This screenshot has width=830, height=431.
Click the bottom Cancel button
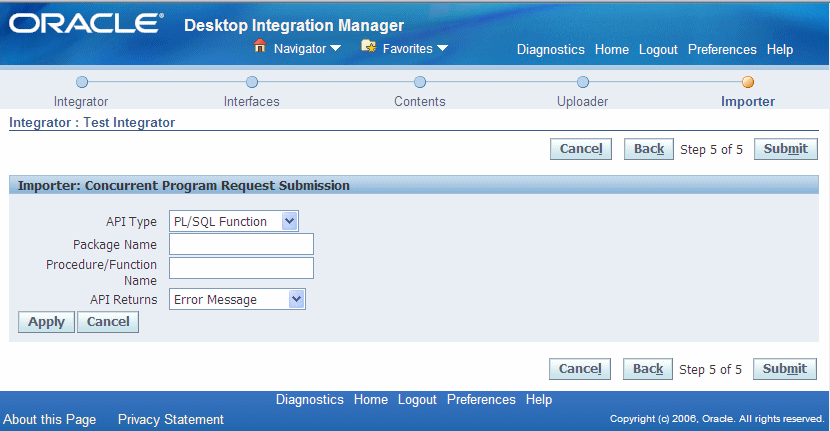click(x=580, y=369)
